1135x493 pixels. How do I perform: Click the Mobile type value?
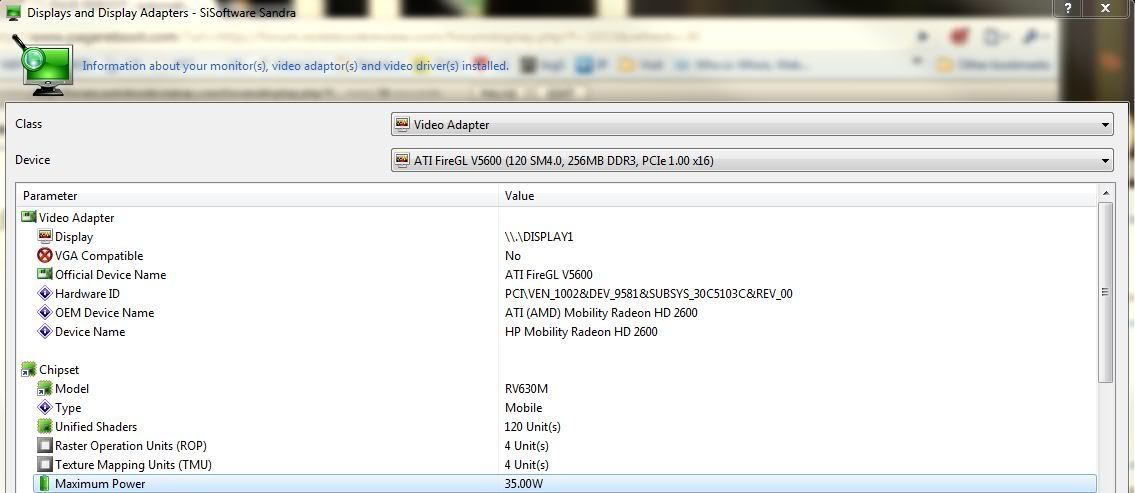pos(523,407)
